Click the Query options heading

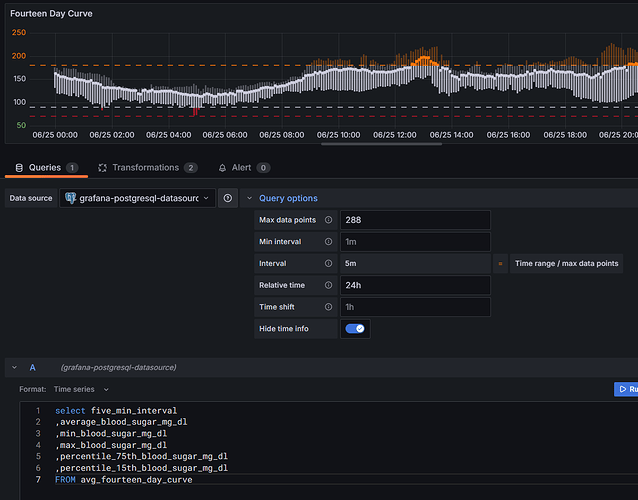pos(288,198)
